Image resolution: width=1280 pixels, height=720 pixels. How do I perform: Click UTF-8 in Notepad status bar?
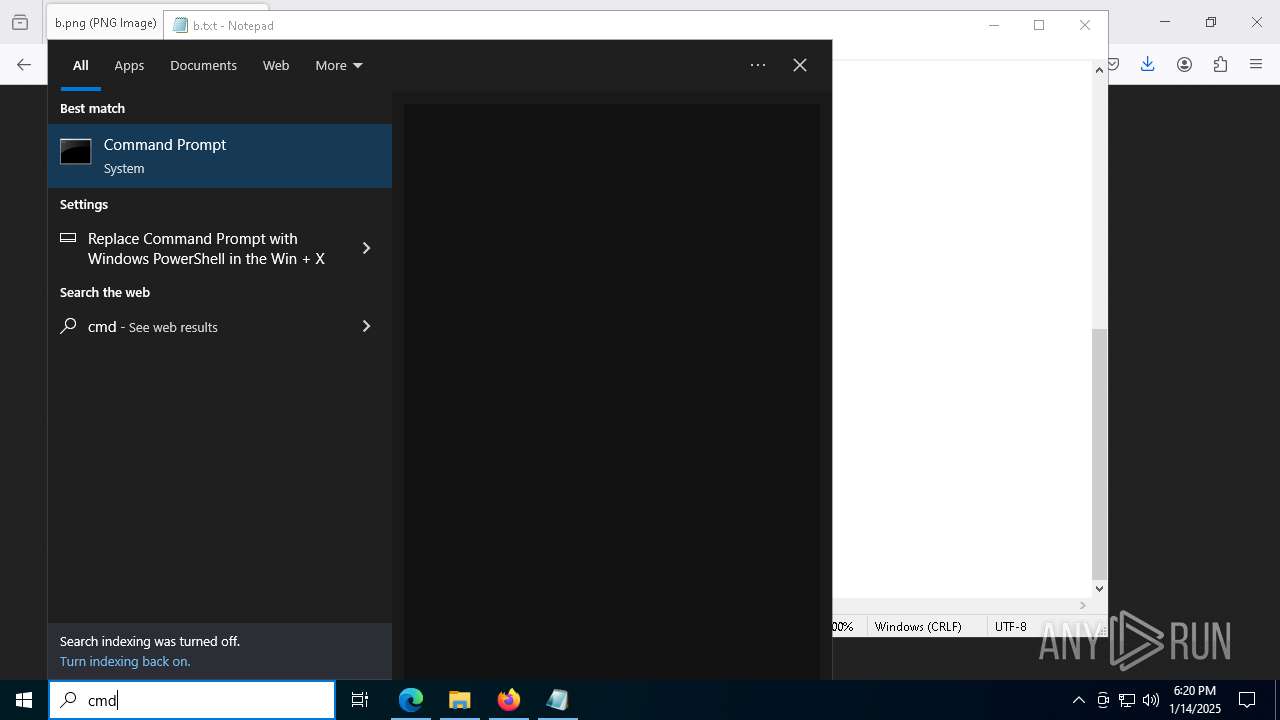[1010, 626]
